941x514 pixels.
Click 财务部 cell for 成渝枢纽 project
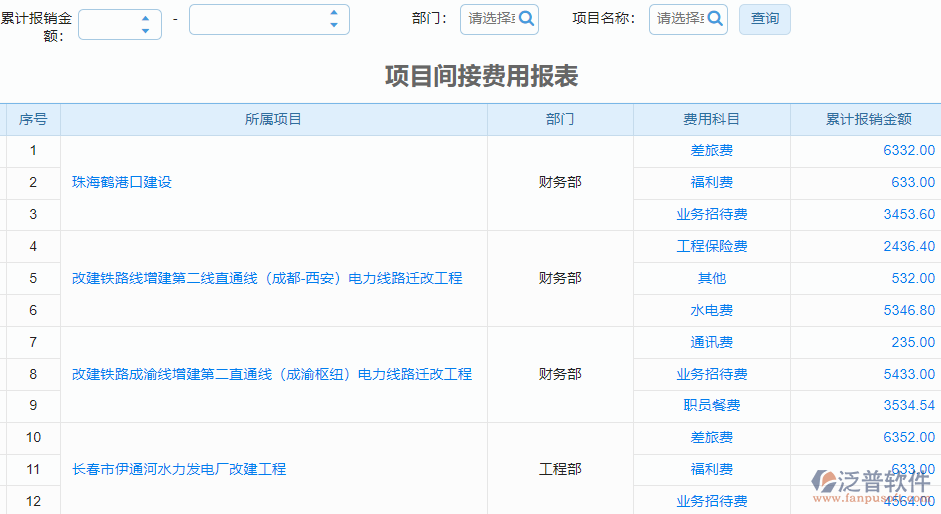(560, 375)
